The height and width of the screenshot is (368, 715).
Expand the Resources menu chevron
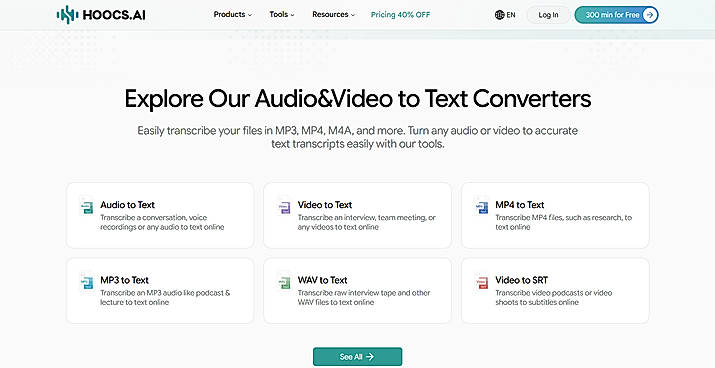pyautogui.click(x=352, y=15)
